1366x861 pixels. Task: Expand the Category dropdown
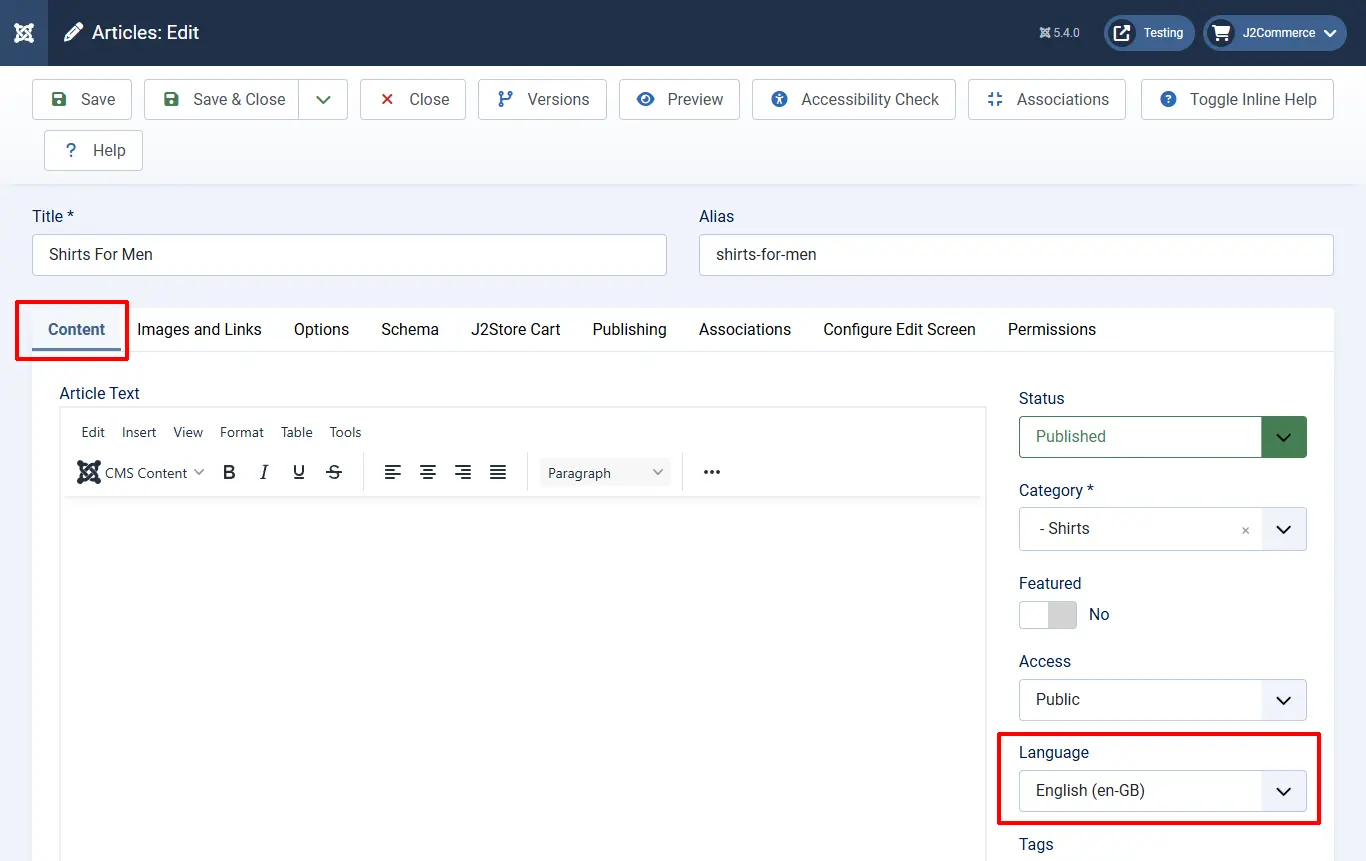coord(1284,529)
